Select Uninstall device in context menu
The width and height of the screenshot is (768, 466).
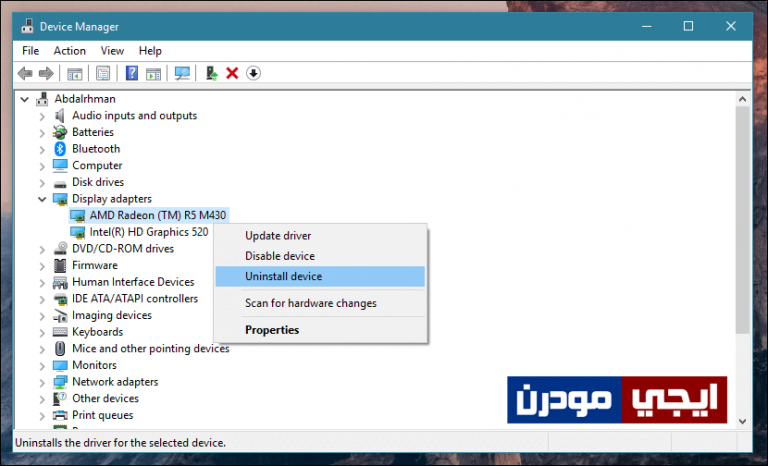320,276
